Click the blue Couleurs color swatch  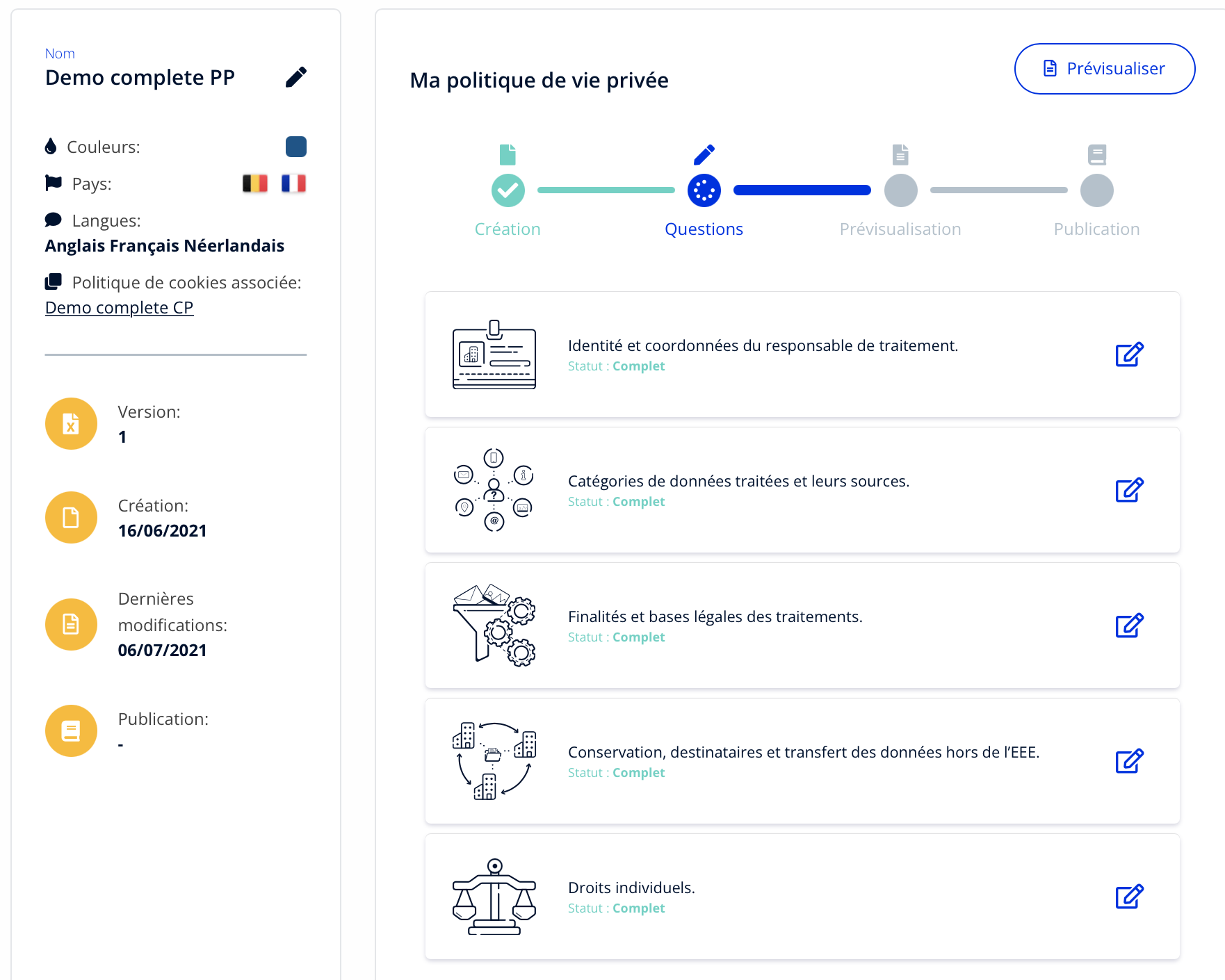coord(296,147)
